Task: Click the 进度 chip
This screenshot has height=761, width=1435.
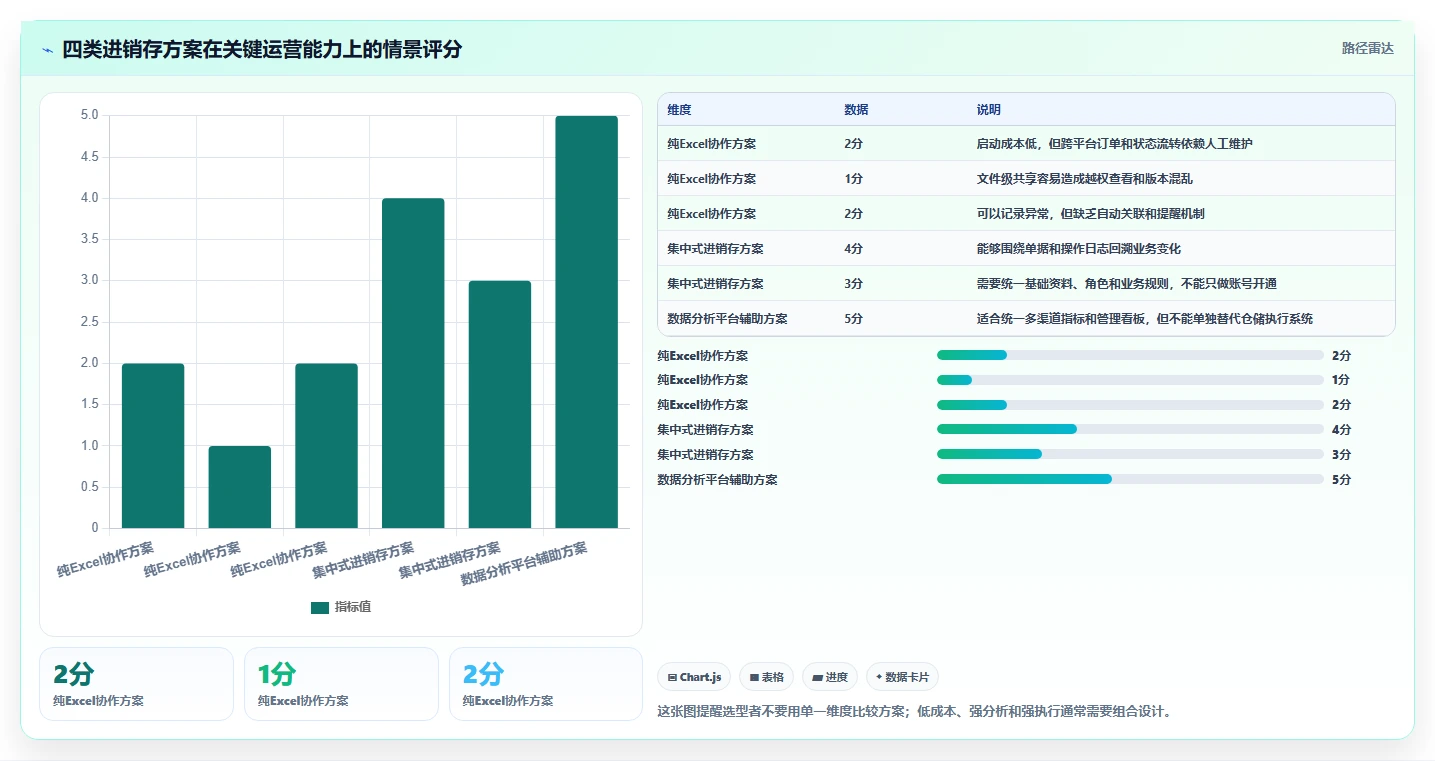Action: (x=830, y=677)
